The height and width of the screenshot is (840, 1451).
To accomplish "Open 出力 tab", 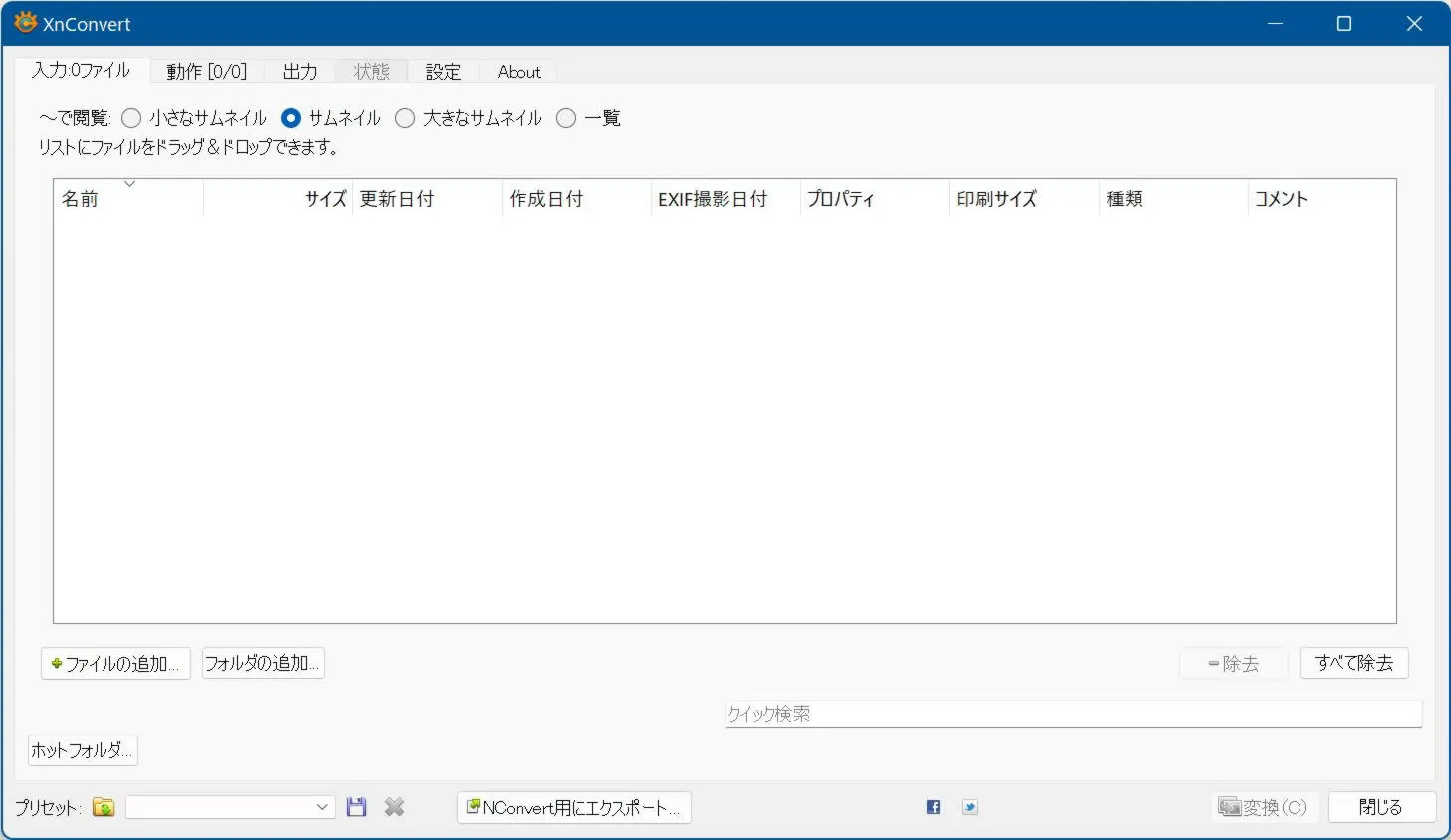I will 300,72.
